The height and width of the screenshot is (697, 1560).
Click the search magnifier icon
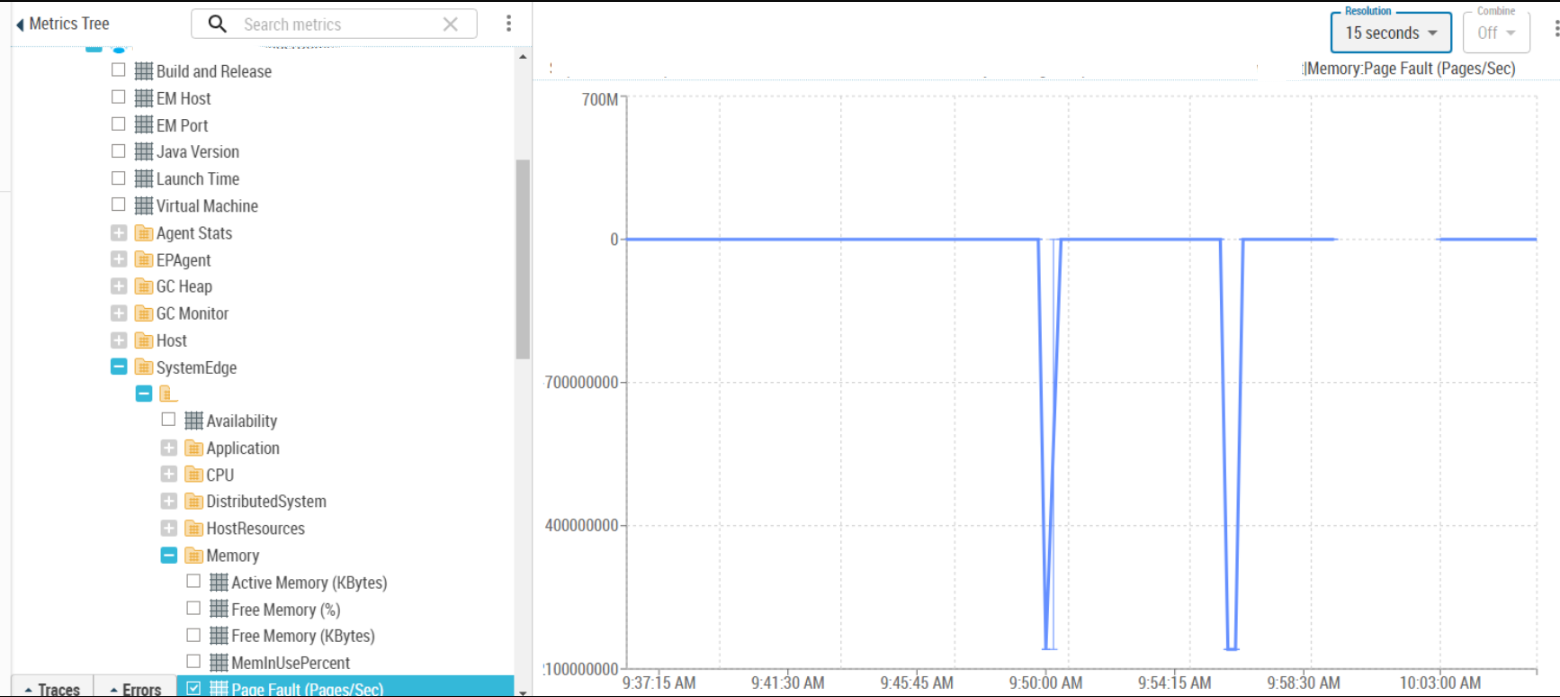point(217,24)
